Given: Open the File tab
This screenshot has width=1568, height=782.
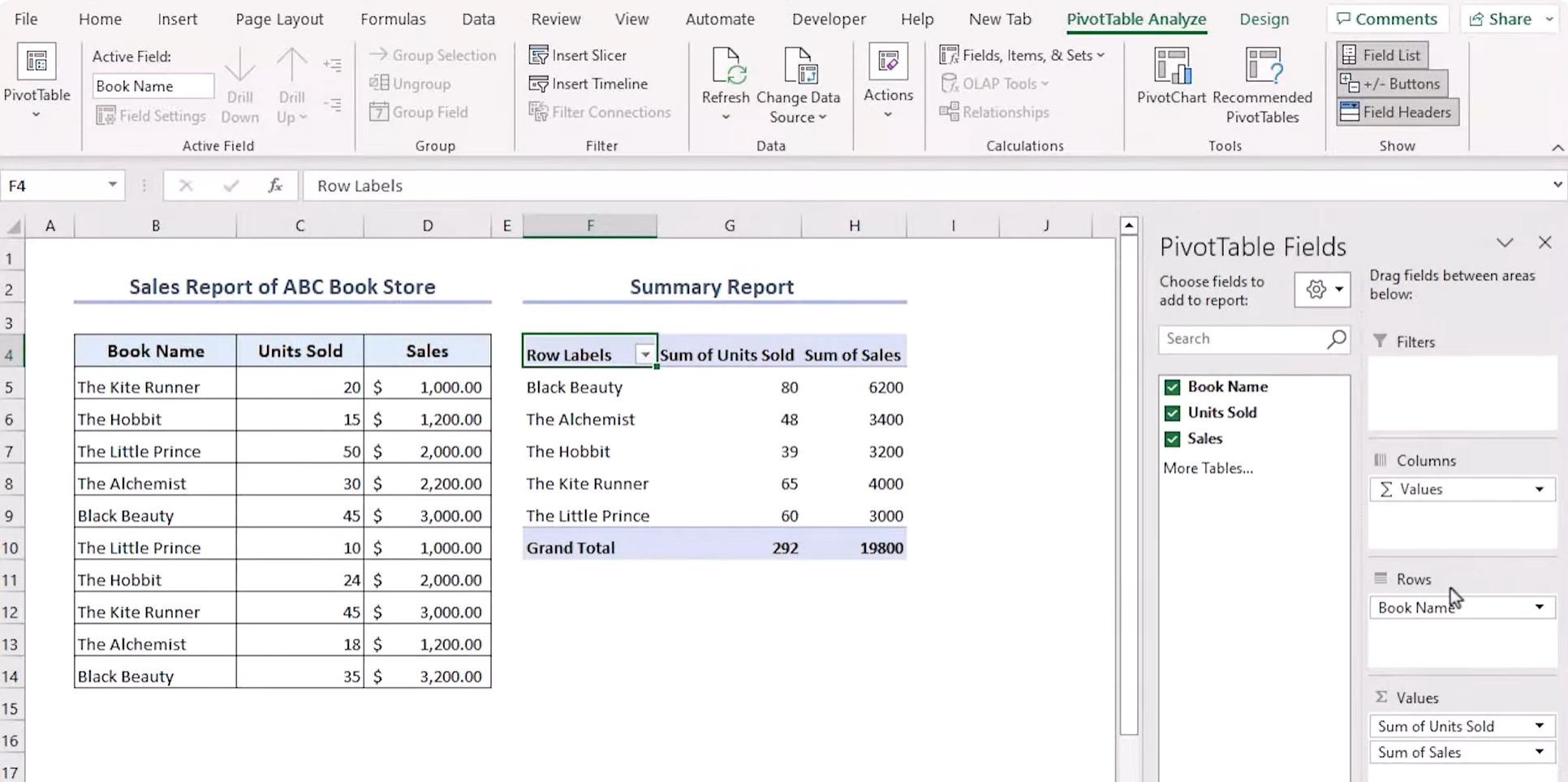Looking at the screenshot, I should coord(26,19).
